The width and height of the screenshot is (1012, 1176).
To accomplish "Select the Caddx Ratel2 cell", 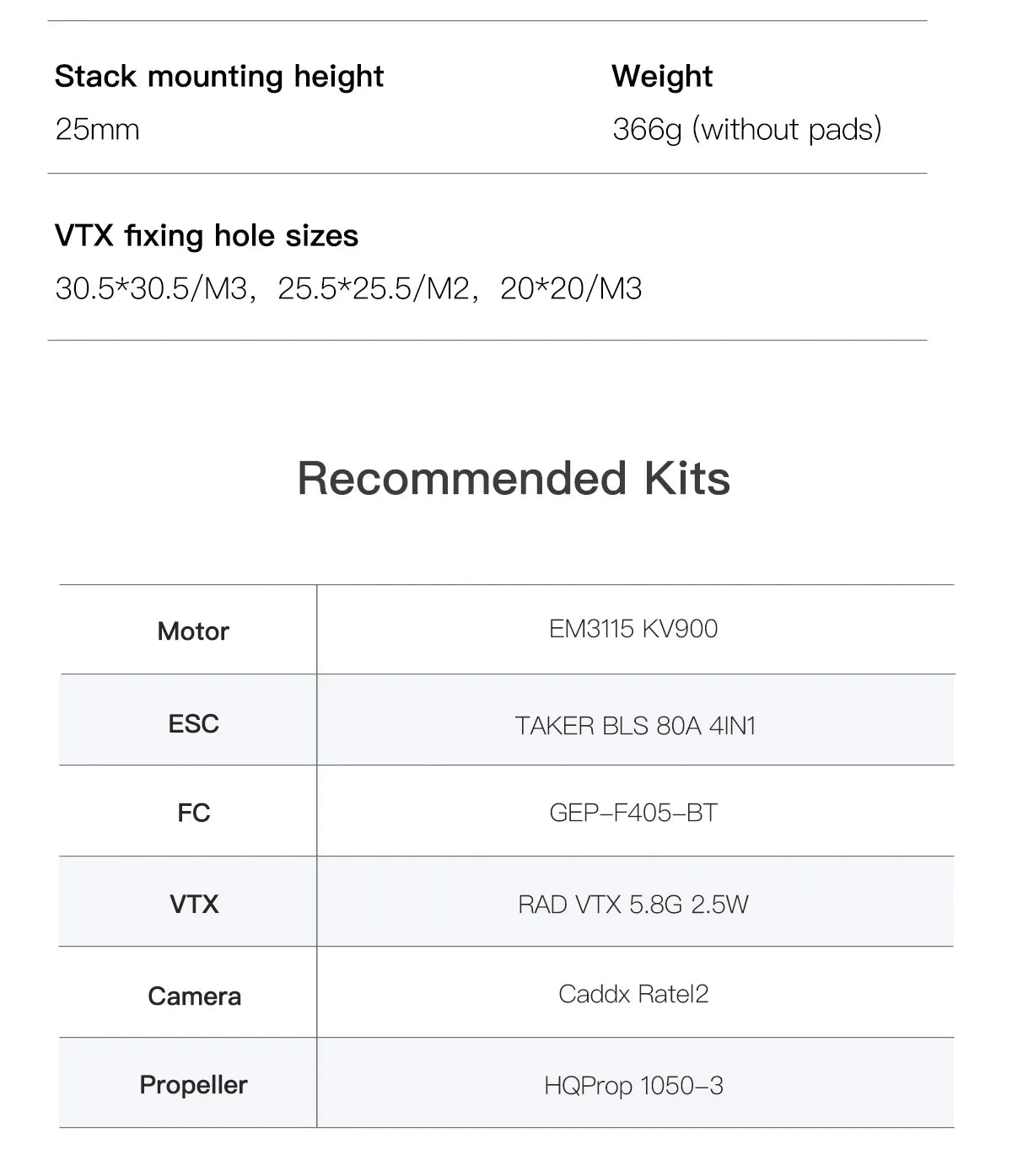I will tap(633, 994).
